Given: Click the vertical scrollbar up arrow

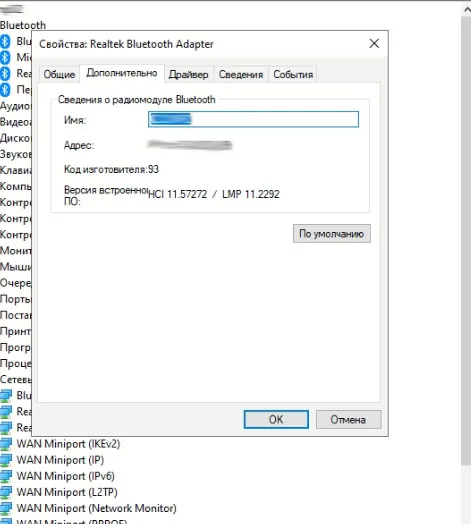Looking at the screenshot, I should (x=466, y=10).
